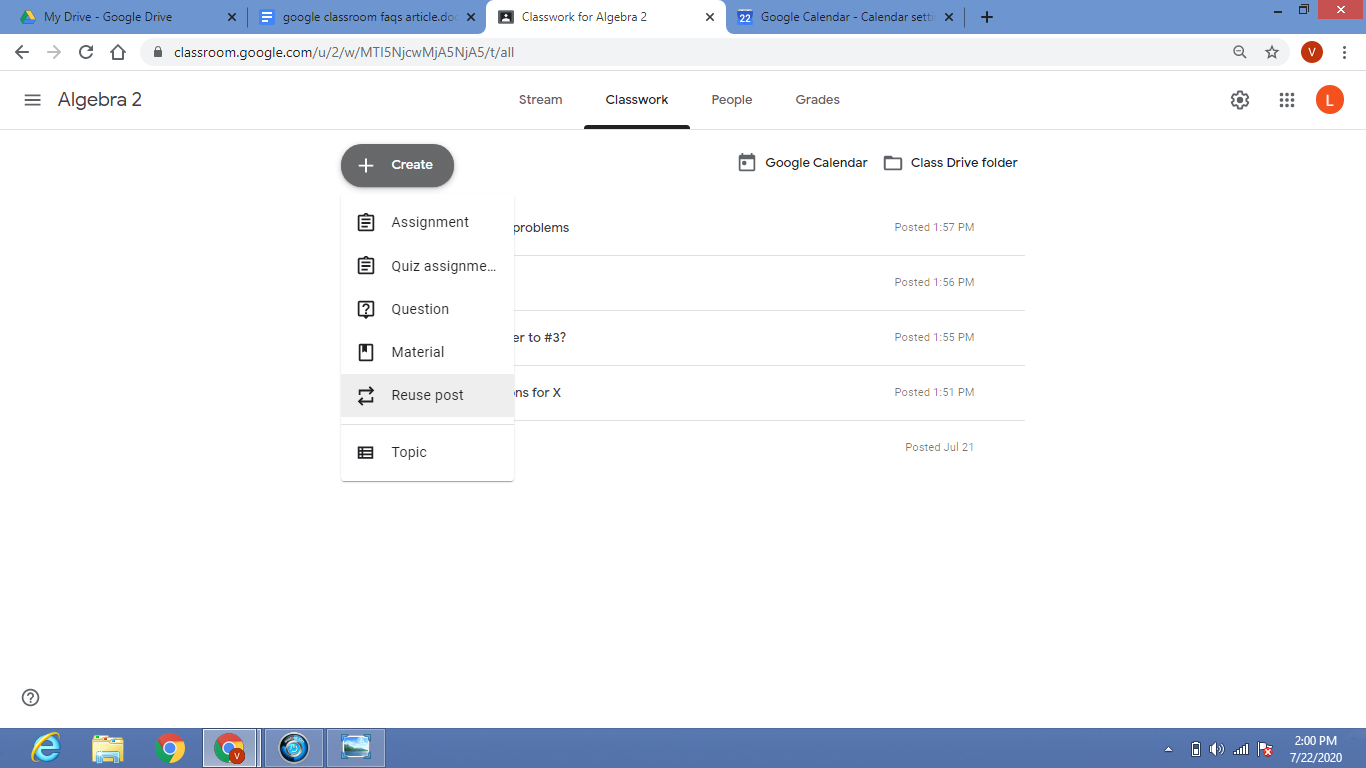Select Quiz assignment from the menu
Screen dimensions: 1366x768
coord(427,266)
